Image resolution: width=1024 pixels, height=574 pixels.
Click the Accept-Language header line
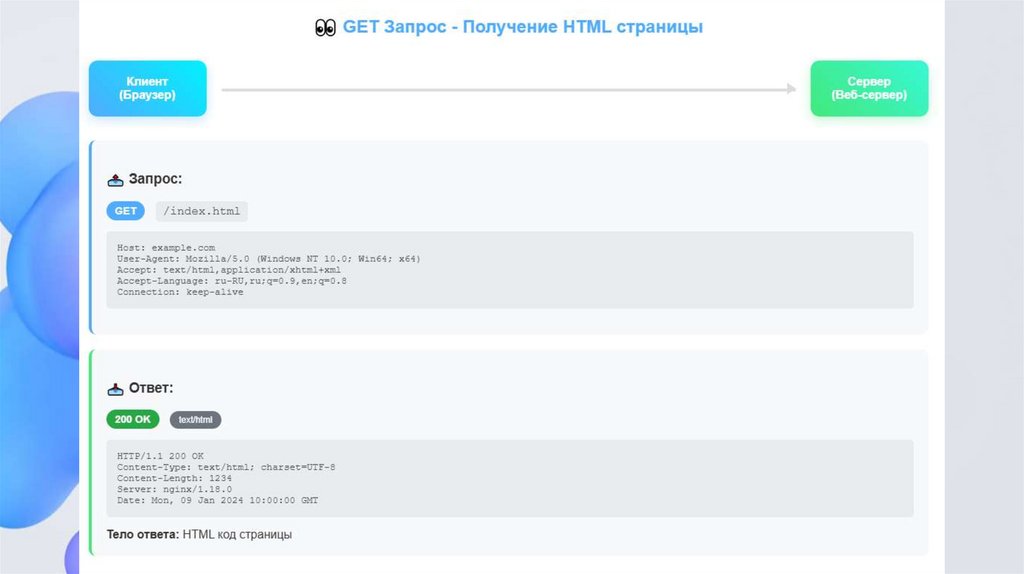pyautogui.click(x=232, y=281)
